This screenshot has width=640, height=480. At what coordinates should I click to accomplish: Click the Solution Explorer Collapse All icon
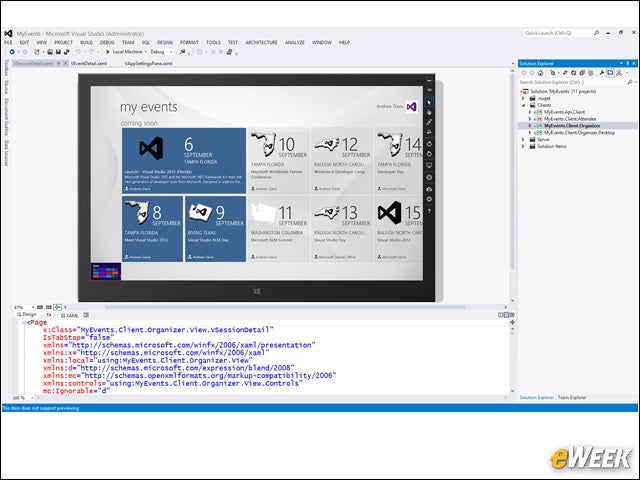pyautogui.click(x=582, y=73)
